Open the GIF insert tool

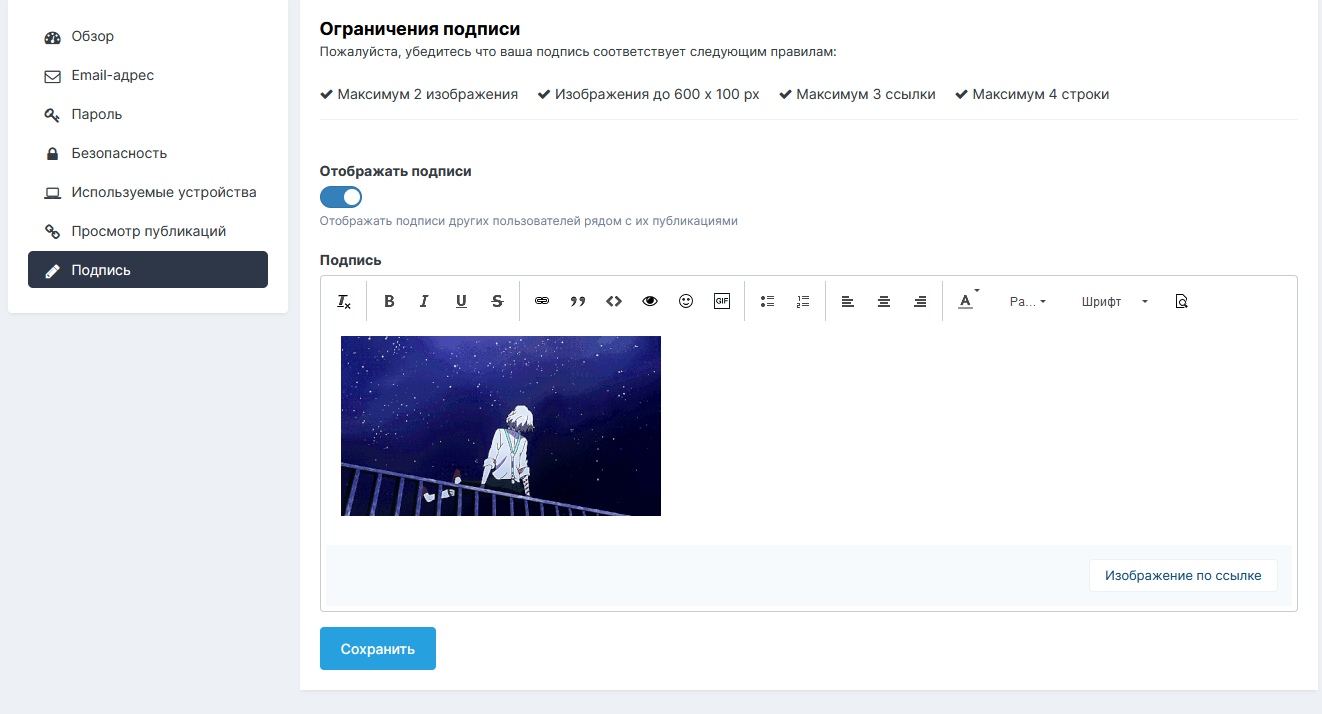(x=722, y=301)
